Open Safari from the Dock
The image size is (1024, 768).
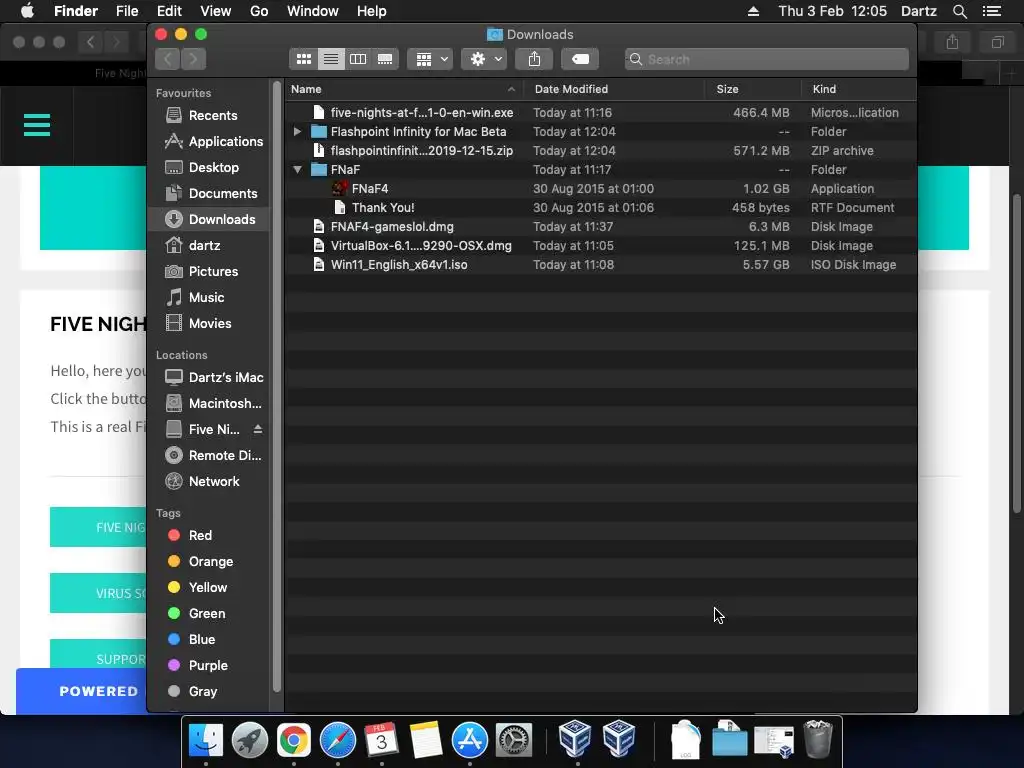click(x=338, y=741)
